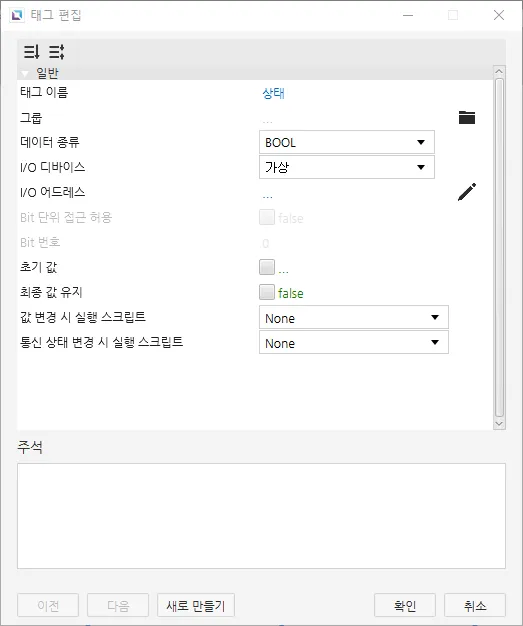
Task: Minimize the 태그 편집 window
Action: point(408,15)
